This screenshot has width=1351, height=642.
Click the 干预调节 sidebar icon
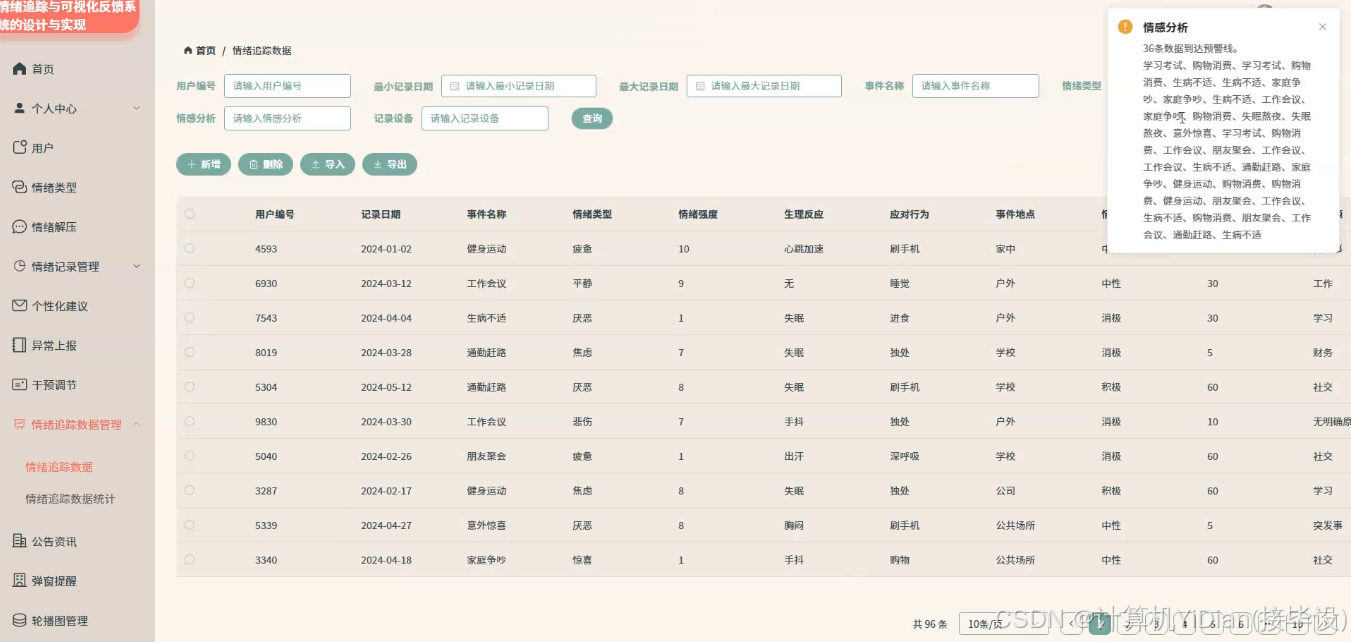19,385
